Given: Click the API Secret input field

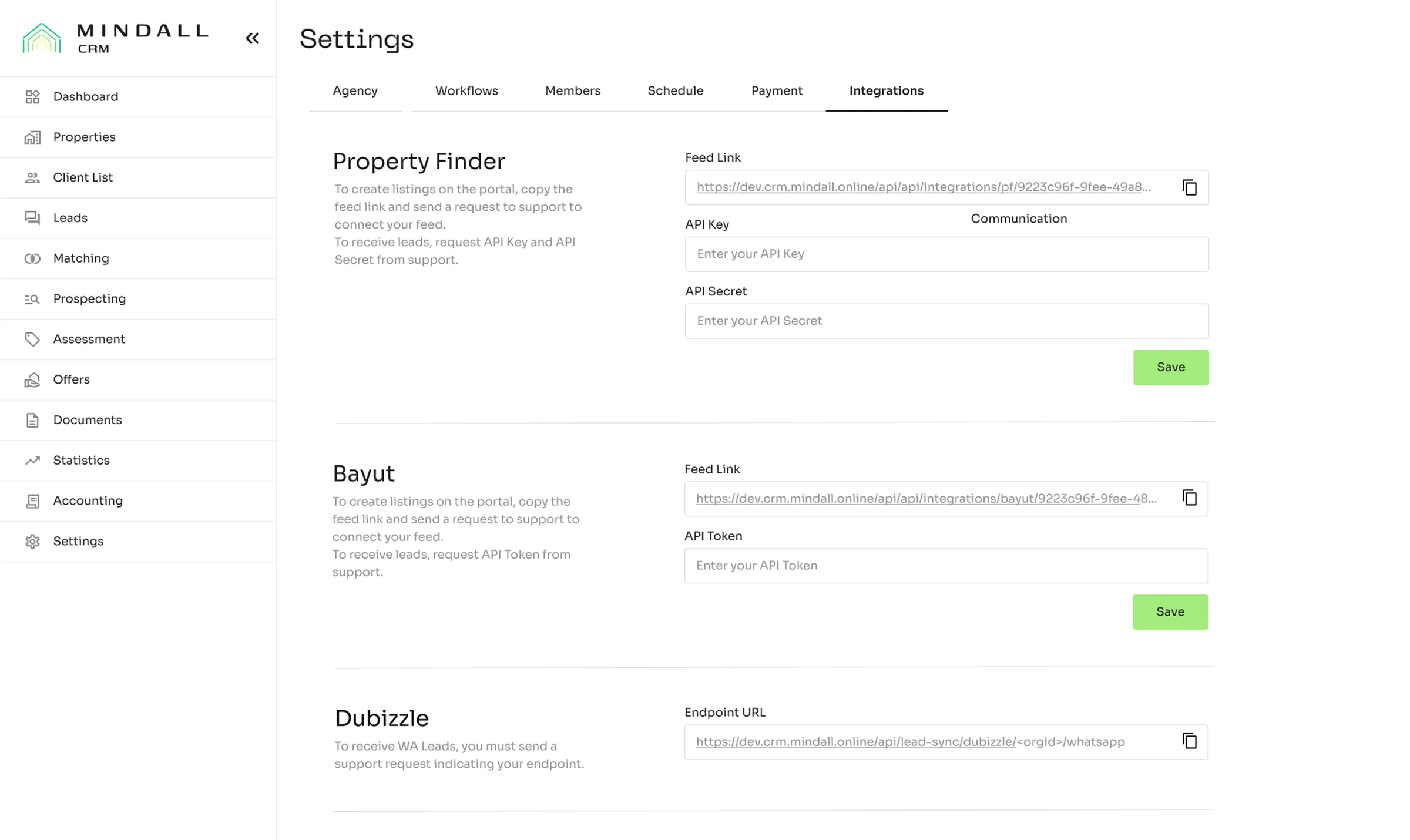Looking at the screenshot, I should pyautogui.click(x=946, y=321).
